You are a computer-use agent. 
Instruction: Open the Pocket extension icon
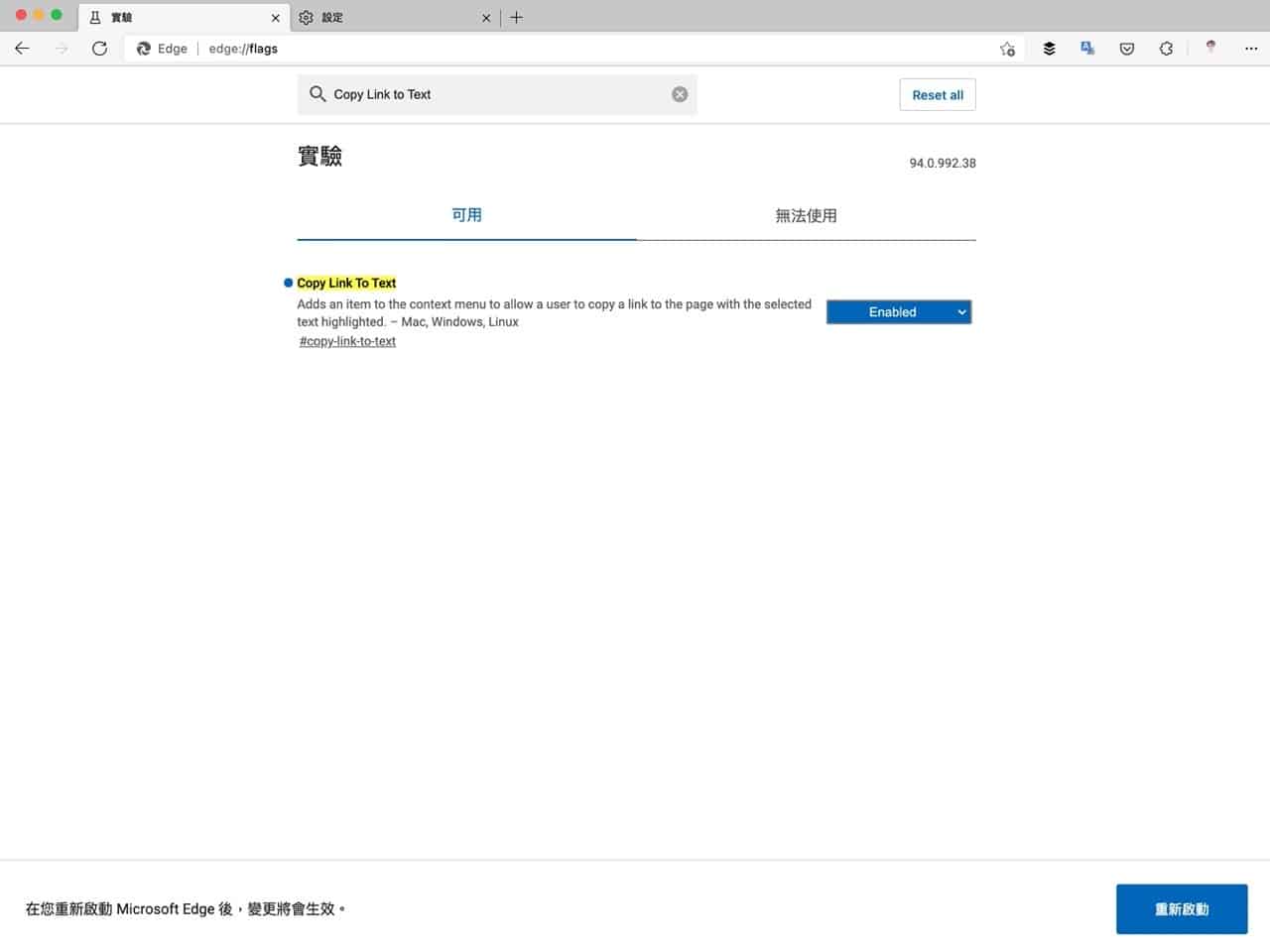[x=1127, y=48]
